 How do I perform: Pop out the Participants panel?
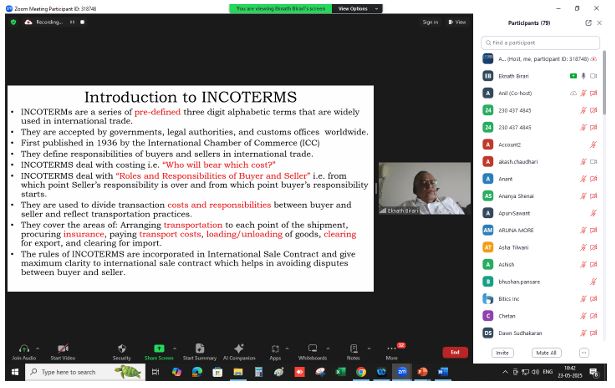[588, 23]
